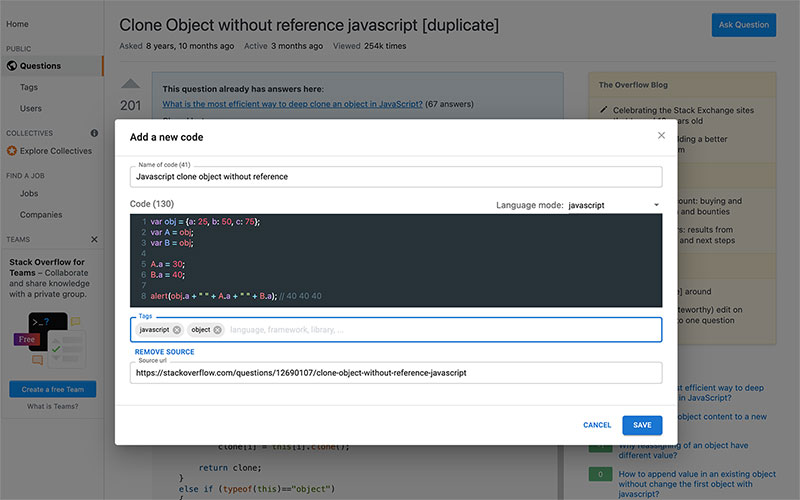Image resolution: width=800 pixels, height=500 pixels.
Task: Click the Name of code field
Action: click(x=396, y=177)
